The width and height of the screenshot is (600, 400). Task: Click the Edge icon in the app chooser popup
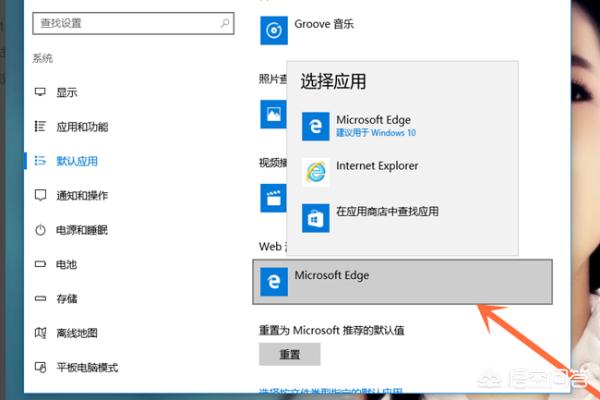(x=315, y=126)
